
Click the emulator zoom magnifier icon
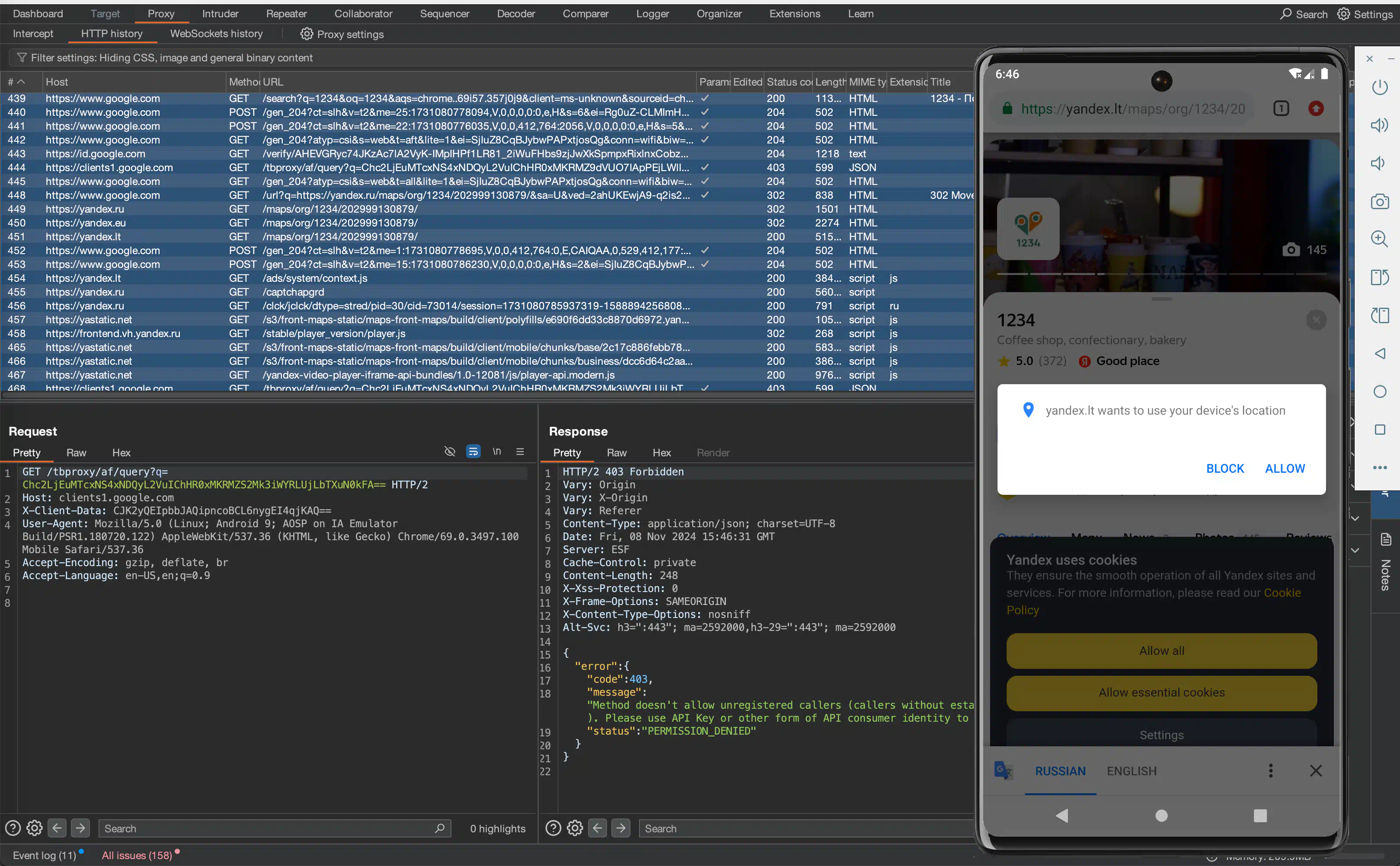coord(1379,239)
